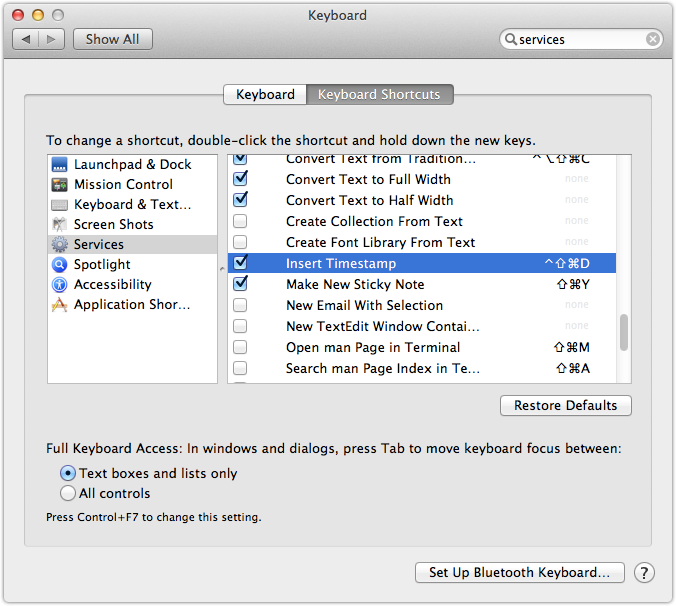Screen dimensions: 676x606
Task: Click Set Up Bluetooth Keyboard
Action: (x=520, y=572)
